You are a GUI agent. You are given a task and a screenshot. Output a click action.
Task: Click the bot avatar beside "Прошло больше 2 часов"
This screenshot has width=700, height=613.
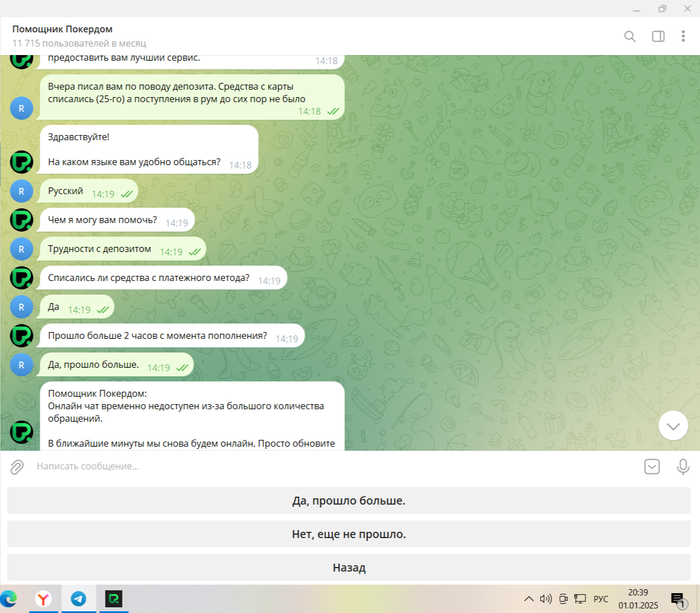(21, 336)
